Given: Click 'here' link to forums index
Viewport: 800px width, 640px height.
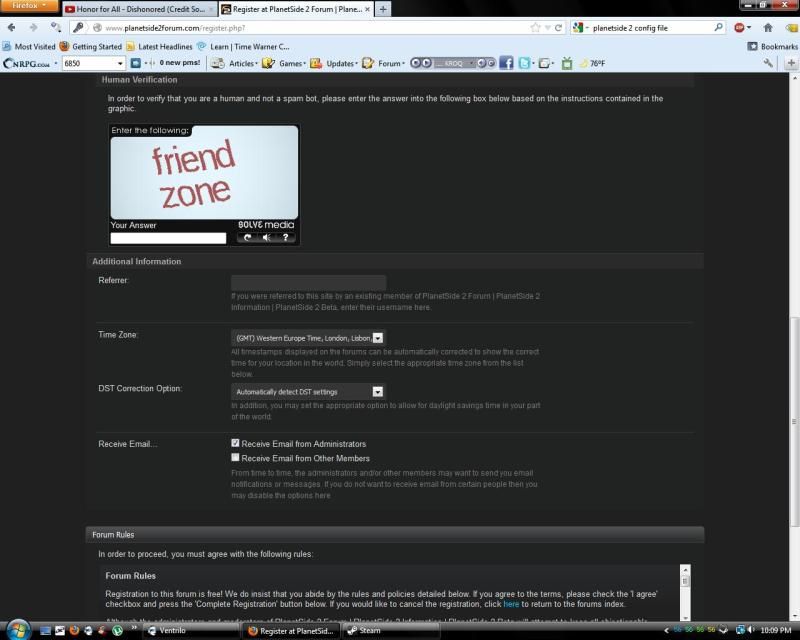Looking at the screenshot, I should (510, 604).
